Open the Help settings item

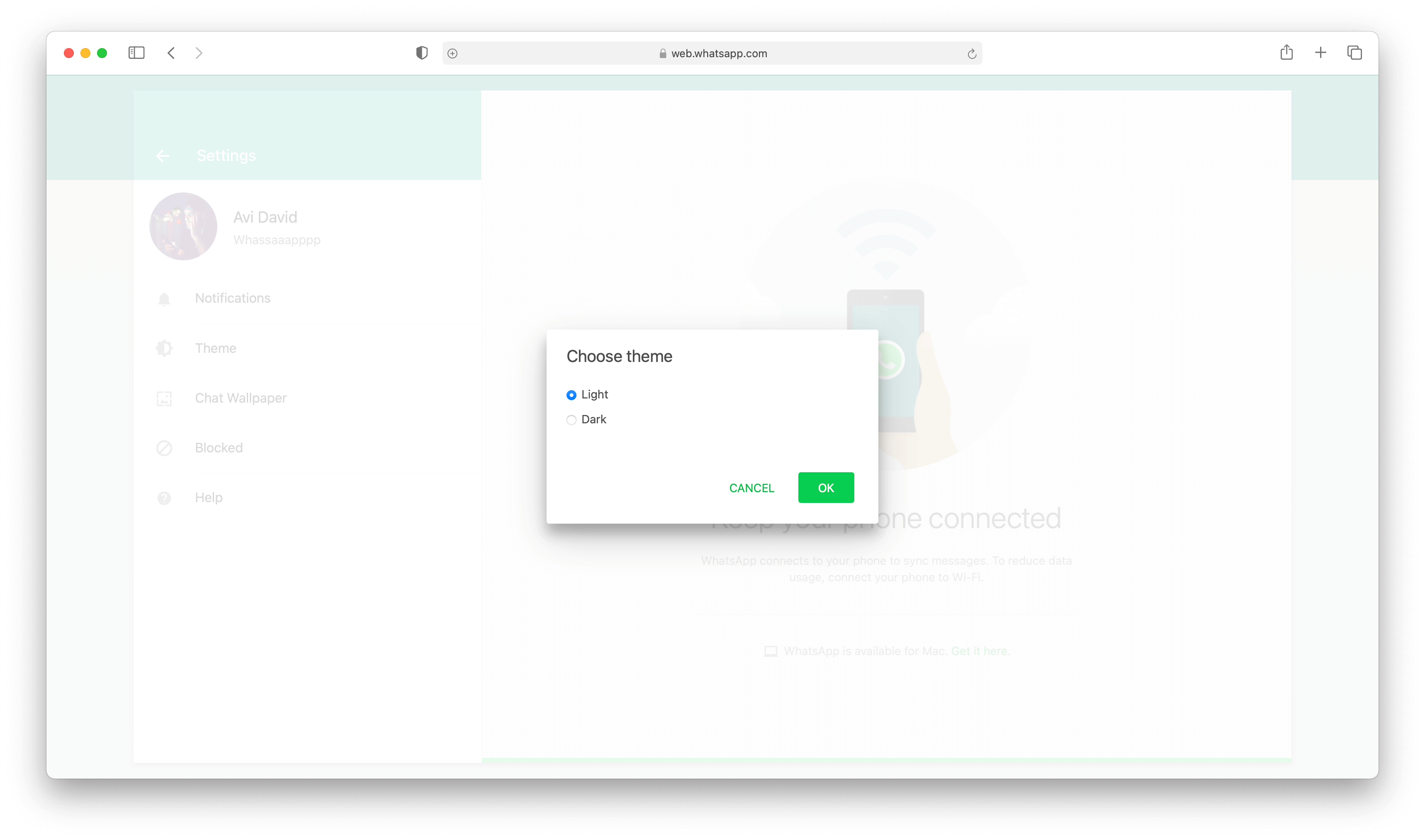pos(307,498)
